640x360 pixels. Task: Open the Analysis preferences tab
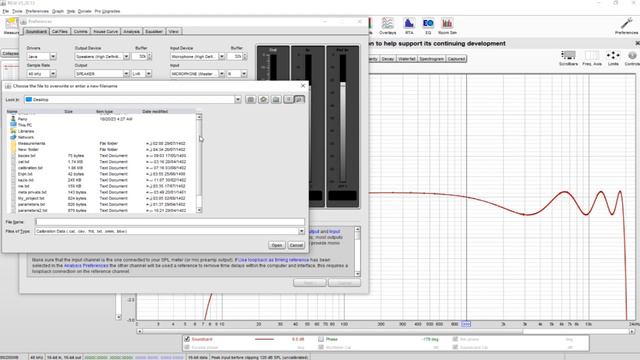[x=131, y=31]
